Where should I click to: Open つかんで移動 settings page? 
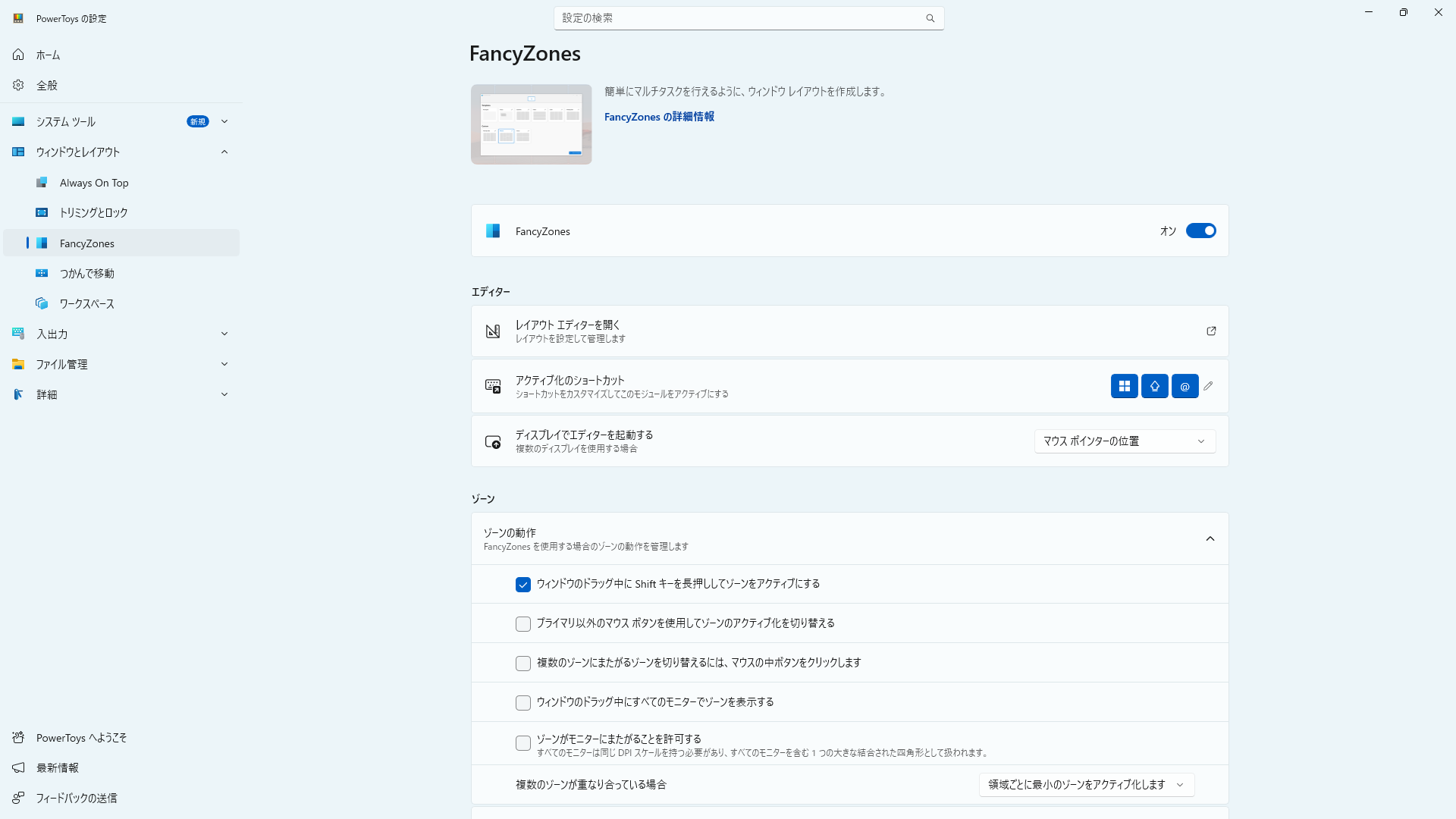click(x=121, y=274)
